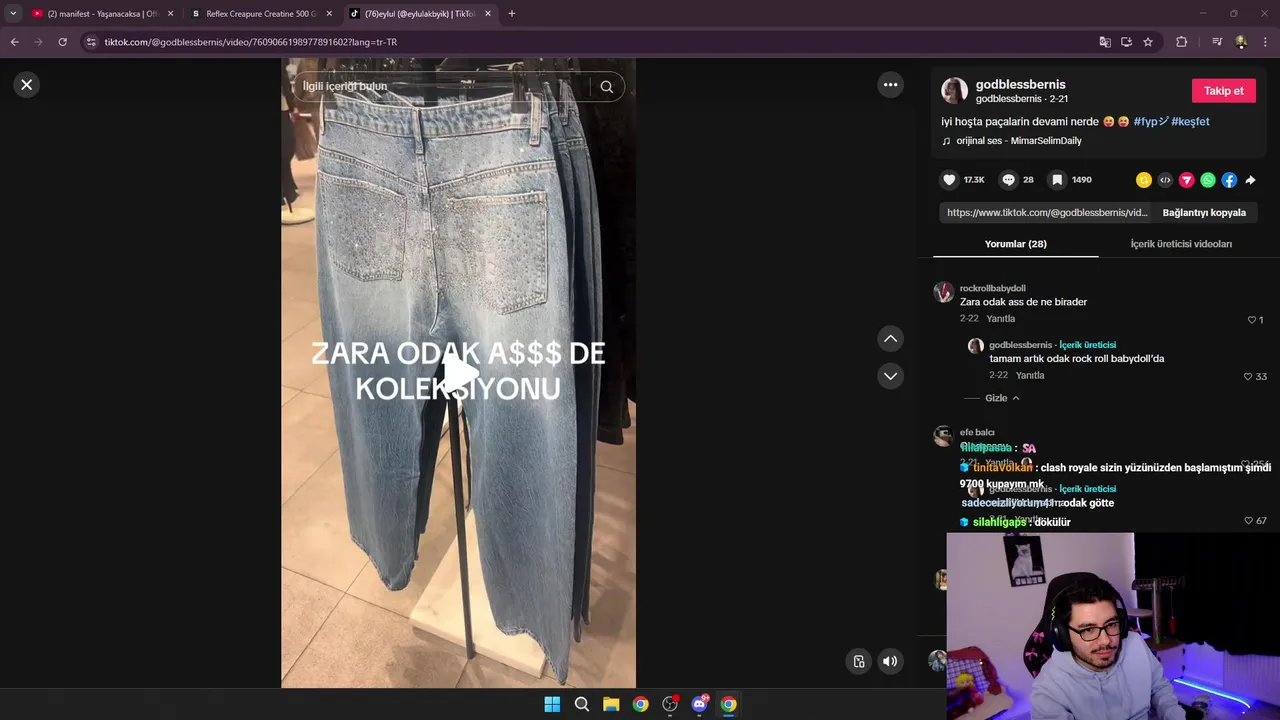The width and height of the screenshot is (1280, 720).
Task: Open the godblessbernis username link
Action: [x=1020, y=85]
